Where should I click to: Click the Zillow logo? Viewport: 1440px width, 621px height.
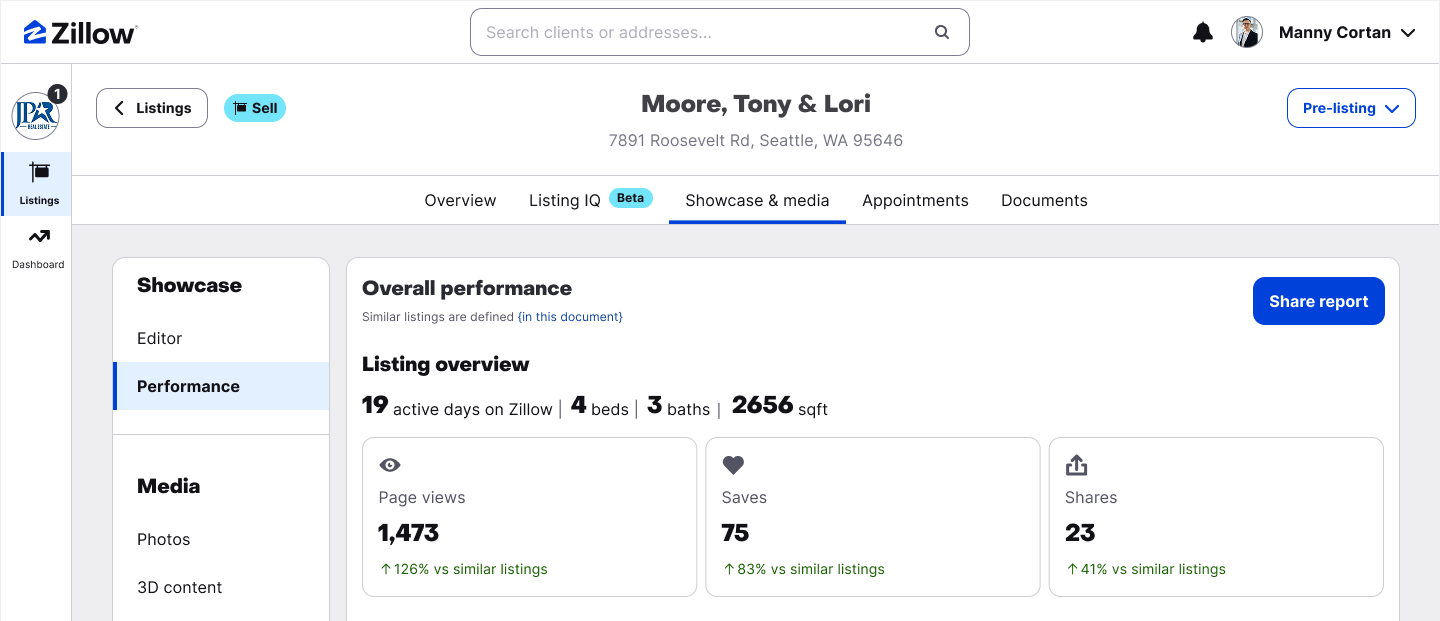[80, 32]
